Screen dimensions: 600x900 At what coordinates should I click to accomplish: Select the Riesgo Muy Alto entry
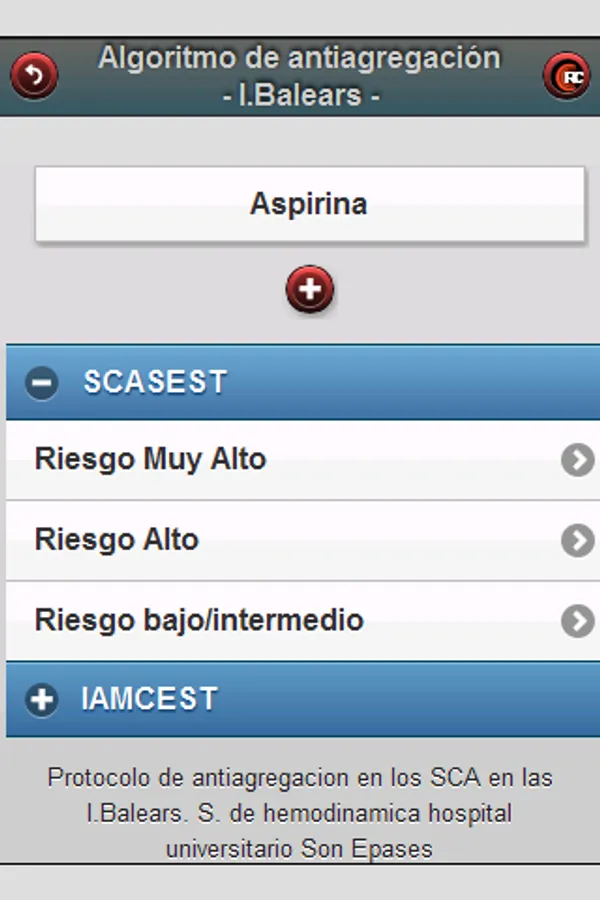(150, 460)
